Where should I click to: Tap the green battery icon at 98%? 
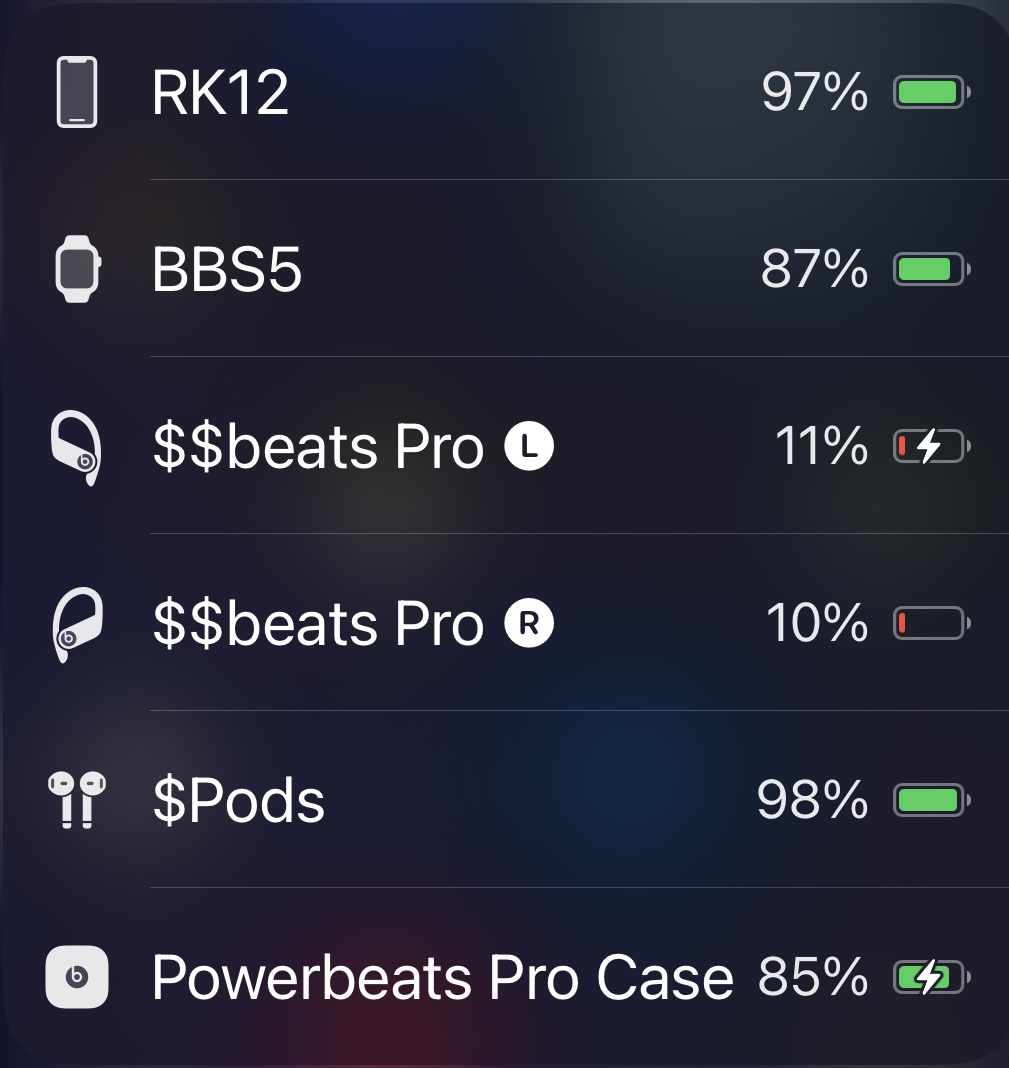[x=931, y=800]
